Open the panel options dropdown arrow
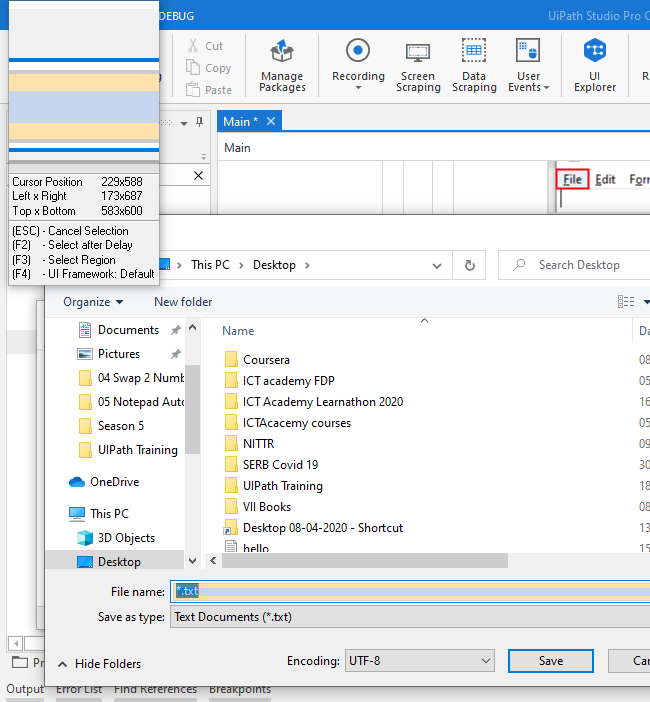Screen dimensions: 650x702 point(184,123)
